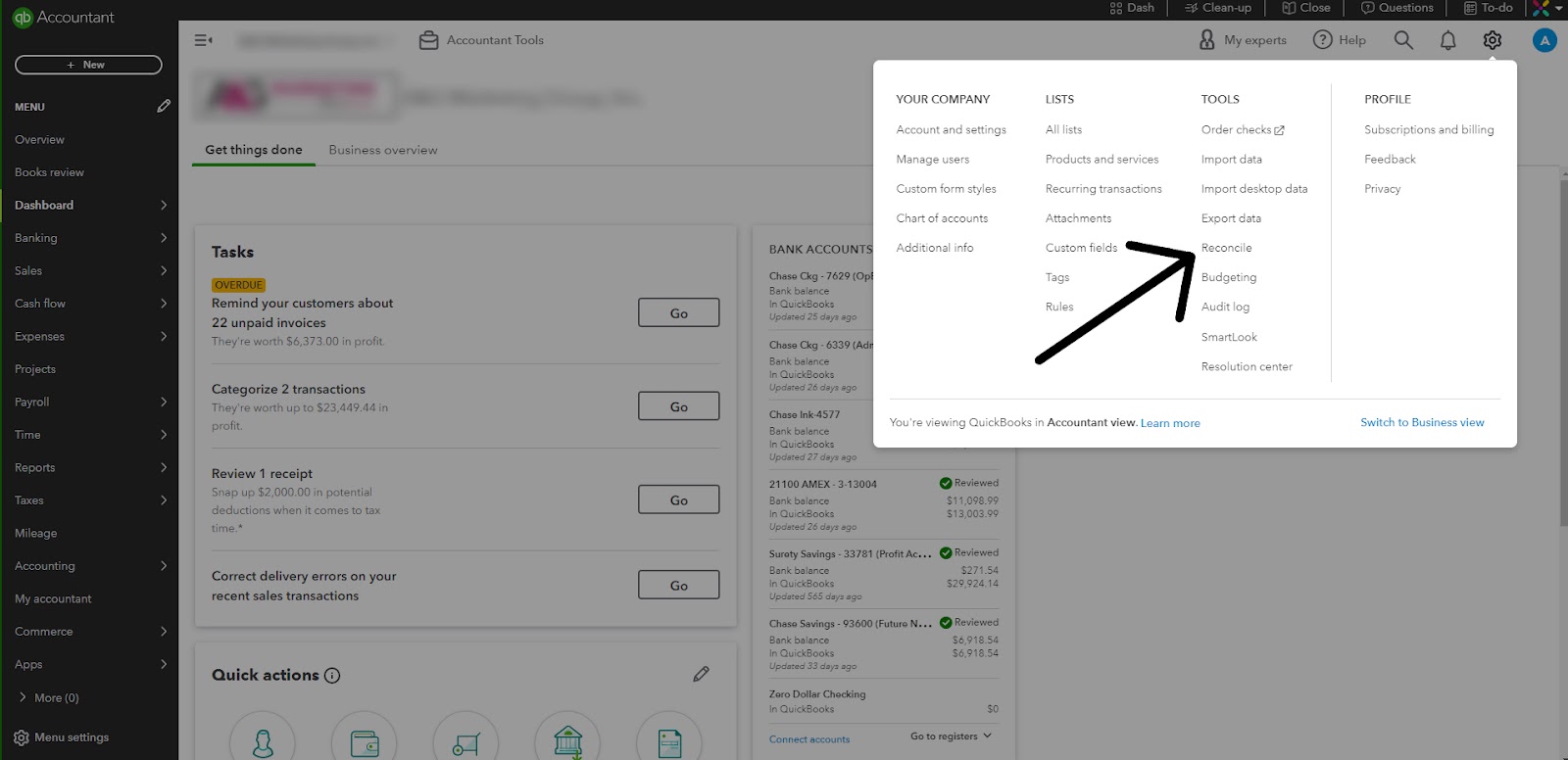Click the bank building quick action icon
This screenshot has width=1568, height=760.
(x=568, y=742)
